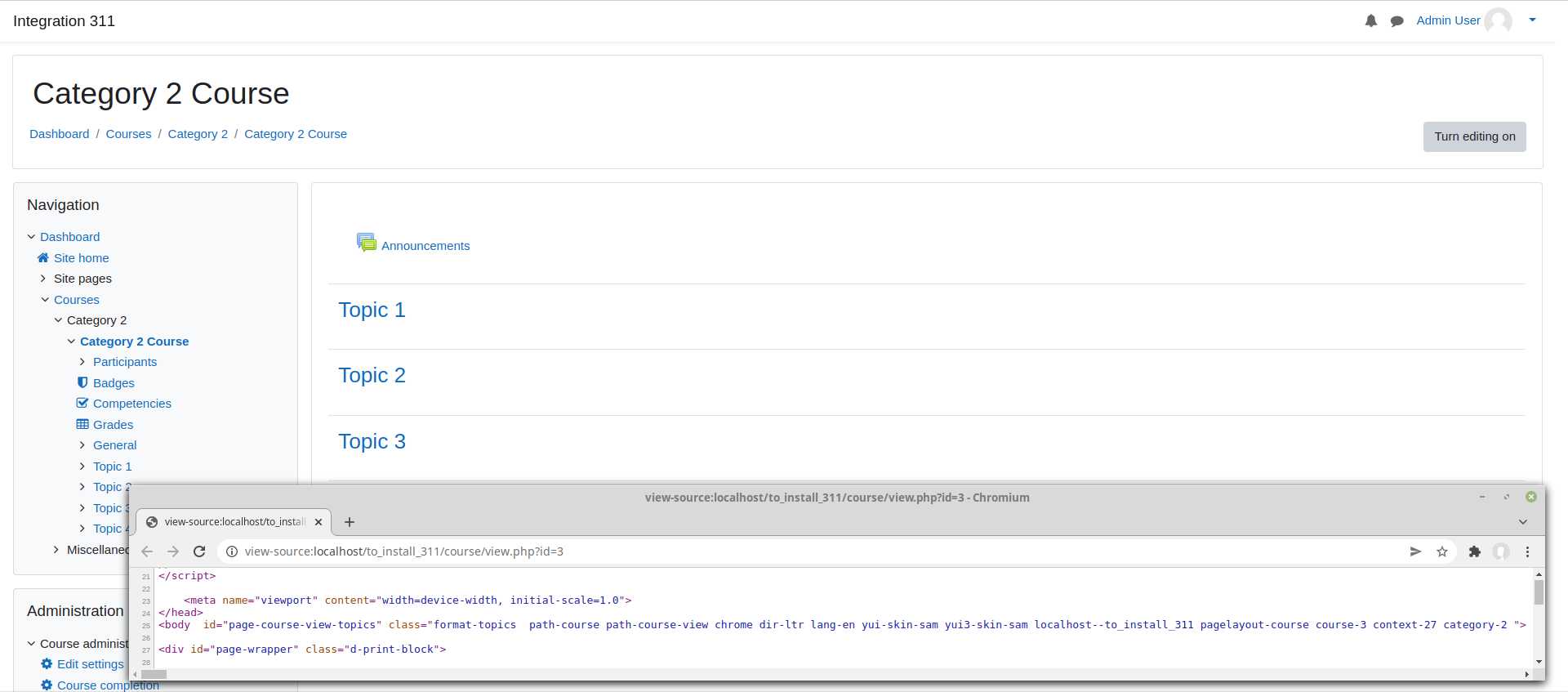This screenshot has width=1568, height=692.
Task: Click the Competencies checkmark icon
Action: pos(82,403)
